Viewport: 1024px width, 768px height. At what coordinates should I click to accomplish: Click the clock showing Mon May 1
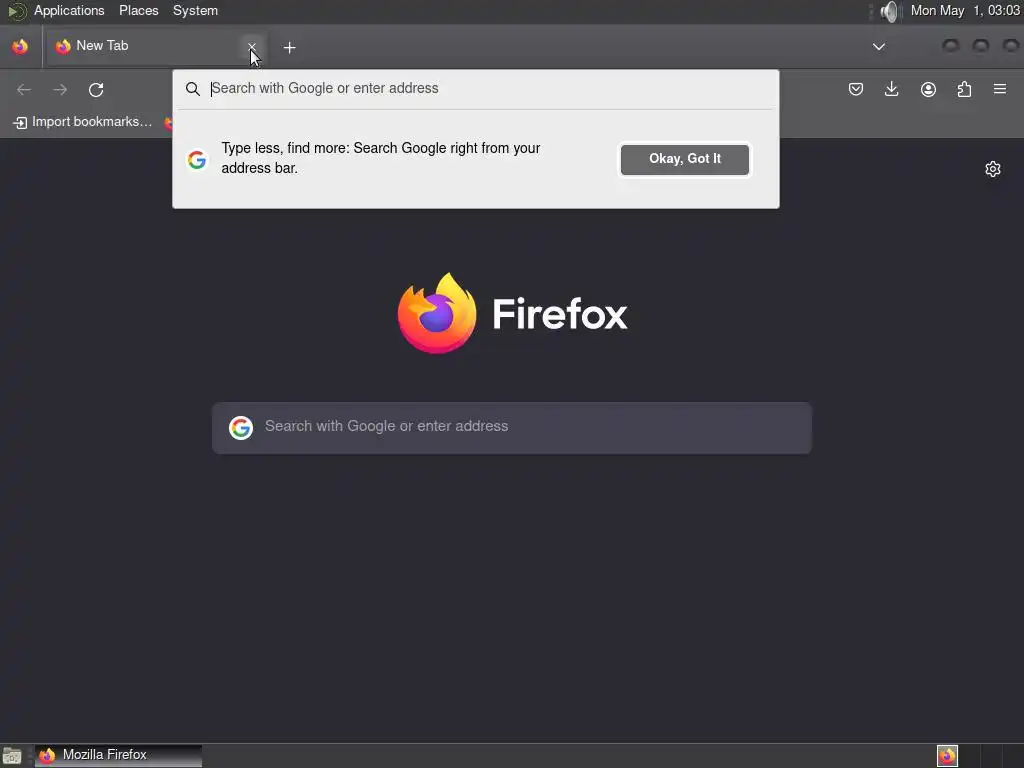pyautogui.click(x=965, y=10)
